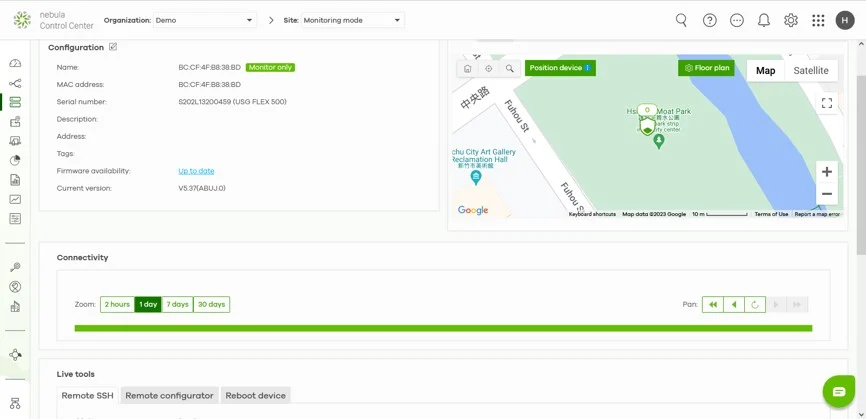The width and height of the screenshot is (866, 419).
Task: Open the user avatar labeled H
Action: click(845, 20)
